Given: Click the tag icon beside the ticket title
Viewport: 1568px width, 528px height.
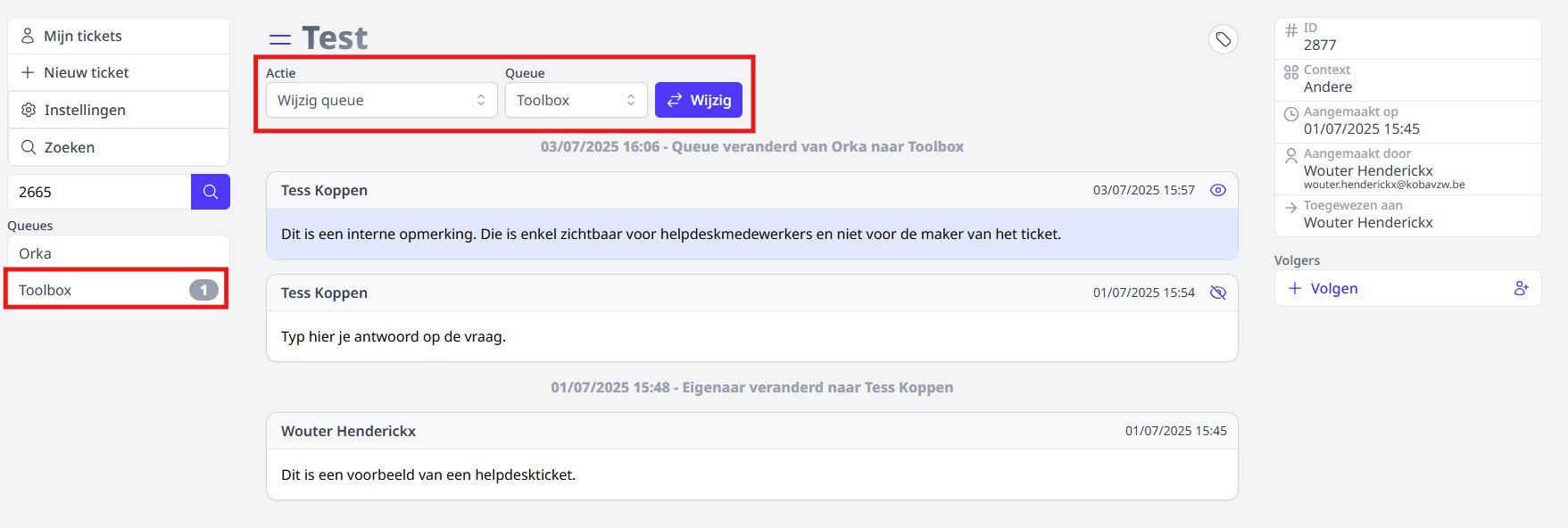Looking at the screenshot, I should [1223, 39].
